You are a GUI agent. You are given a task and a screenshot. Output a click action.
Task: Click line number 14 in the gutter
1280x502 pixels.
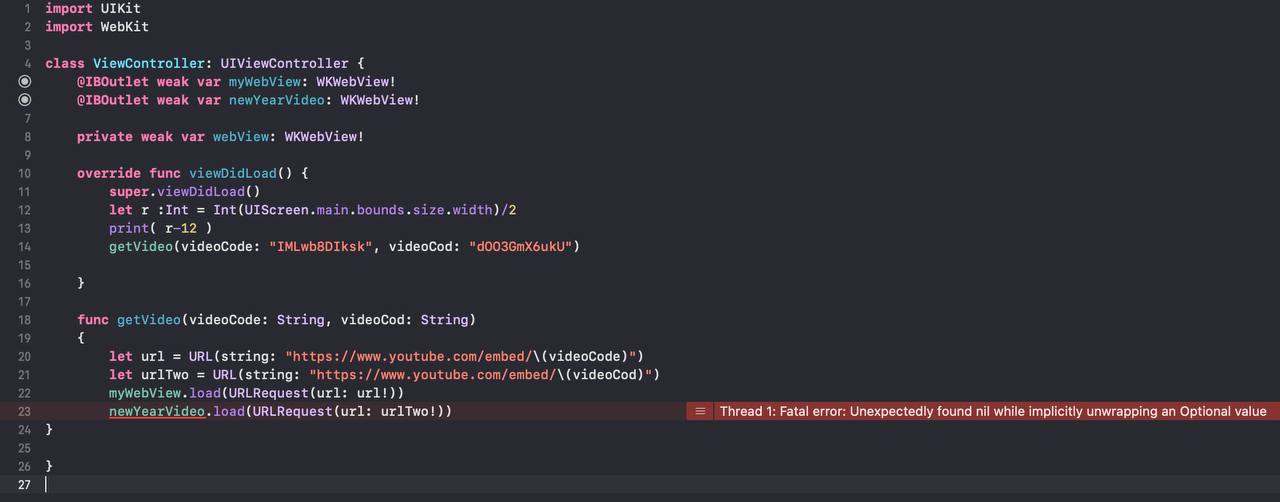pos(24,246)
